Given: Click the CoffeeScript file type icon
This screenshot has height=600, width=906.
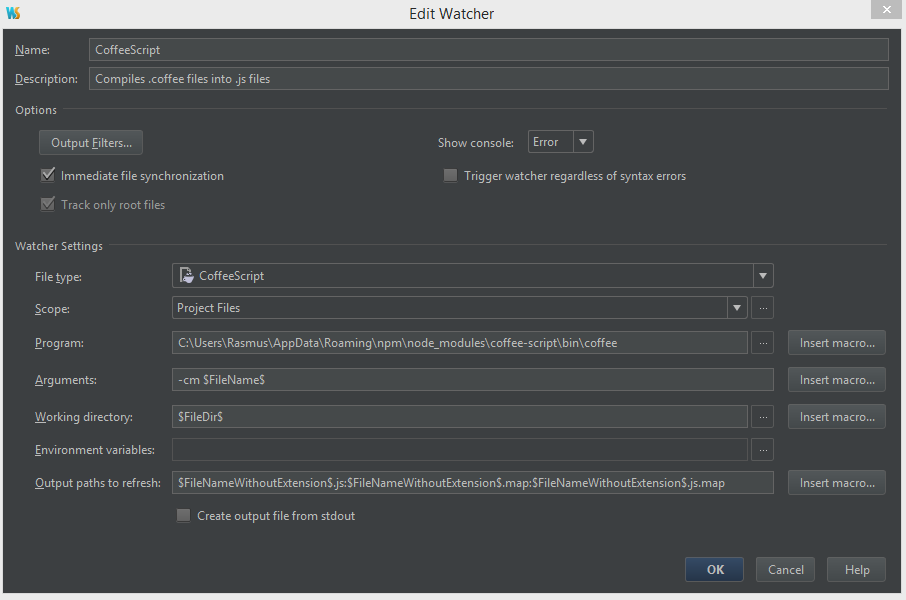Looking at the screenshot, I should 186,275.
